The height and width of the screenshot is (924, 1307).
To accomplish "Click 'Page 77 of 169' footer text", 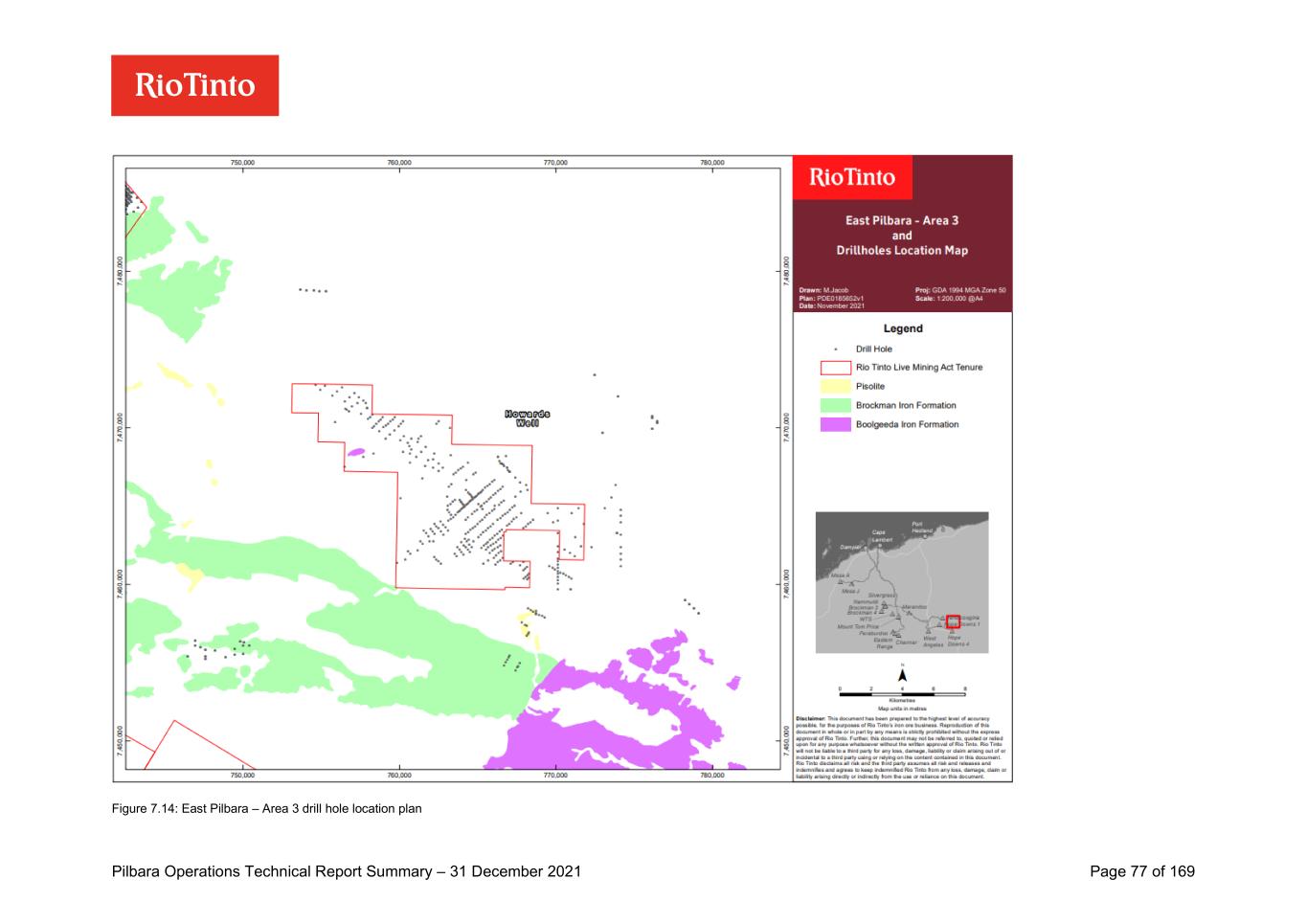I will [1142, 871].
